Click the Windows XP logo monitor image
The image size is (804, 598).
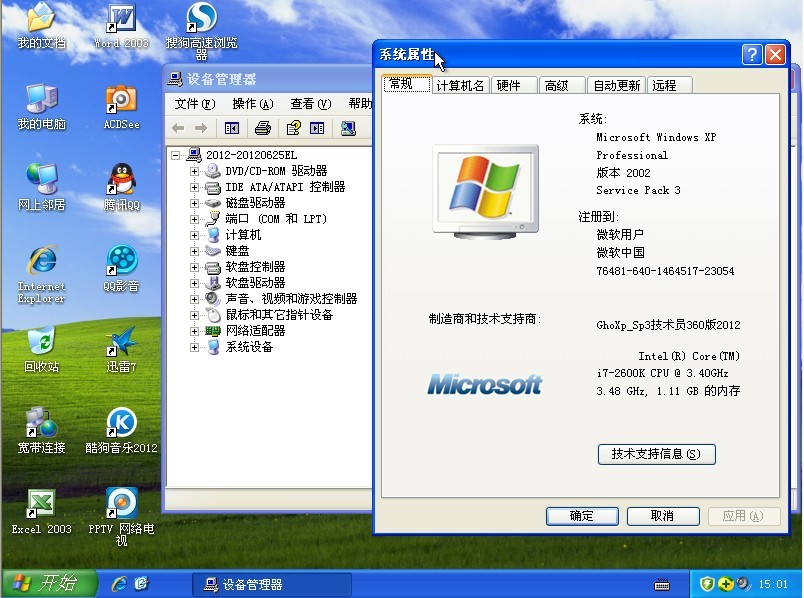(x=486, y=191)
